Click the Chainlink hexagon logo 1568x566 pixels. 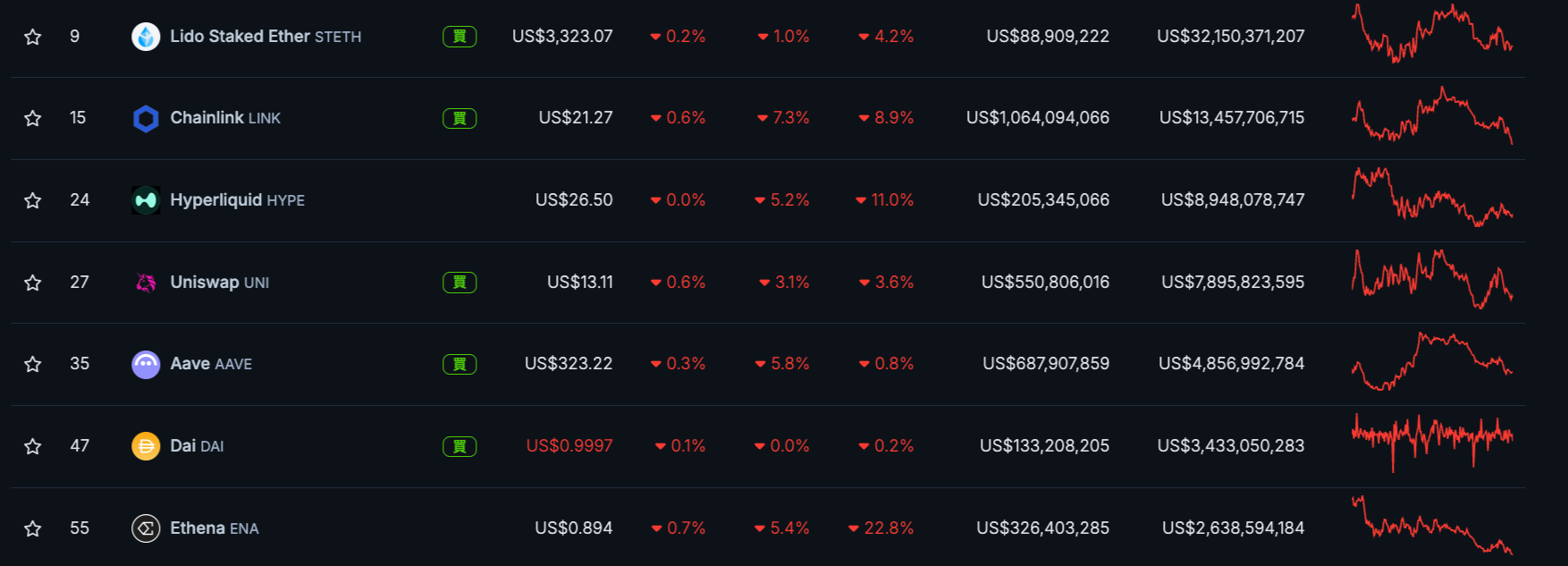tap(146, 118)
